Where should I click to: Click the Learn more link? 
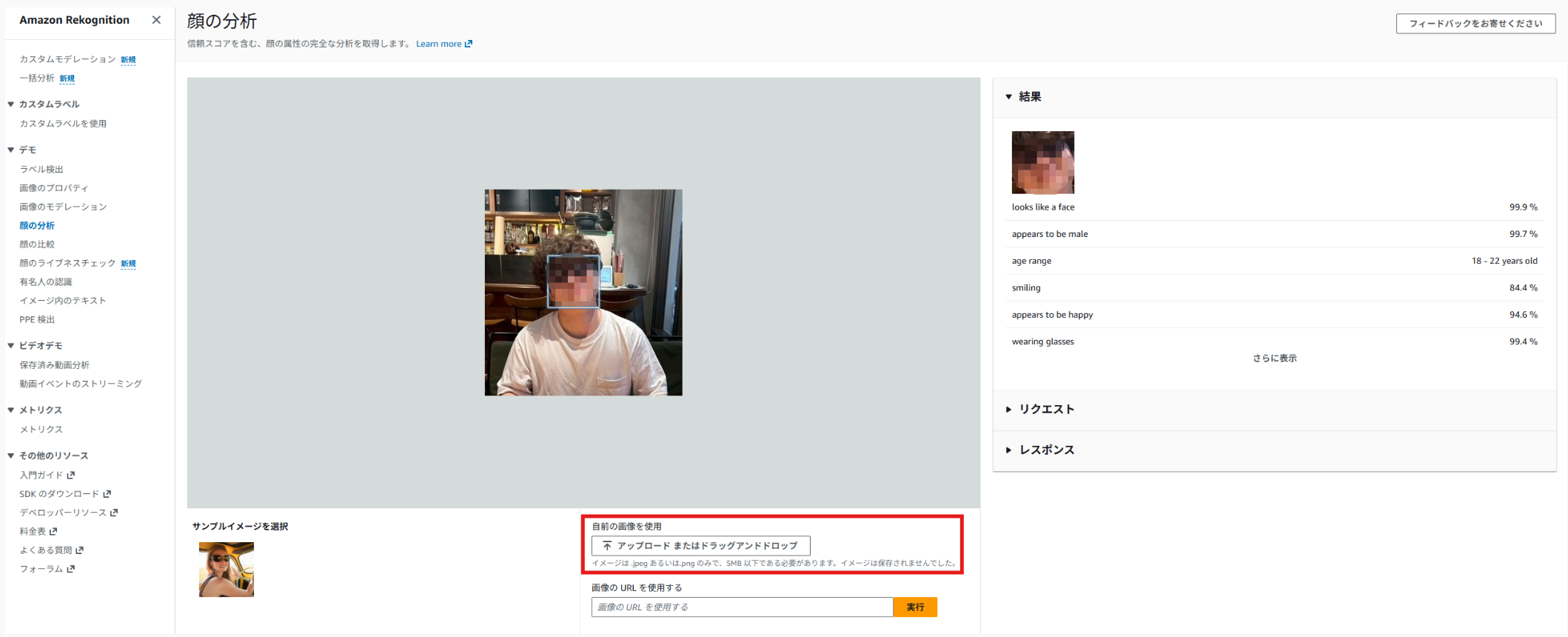tap(443, 44)
